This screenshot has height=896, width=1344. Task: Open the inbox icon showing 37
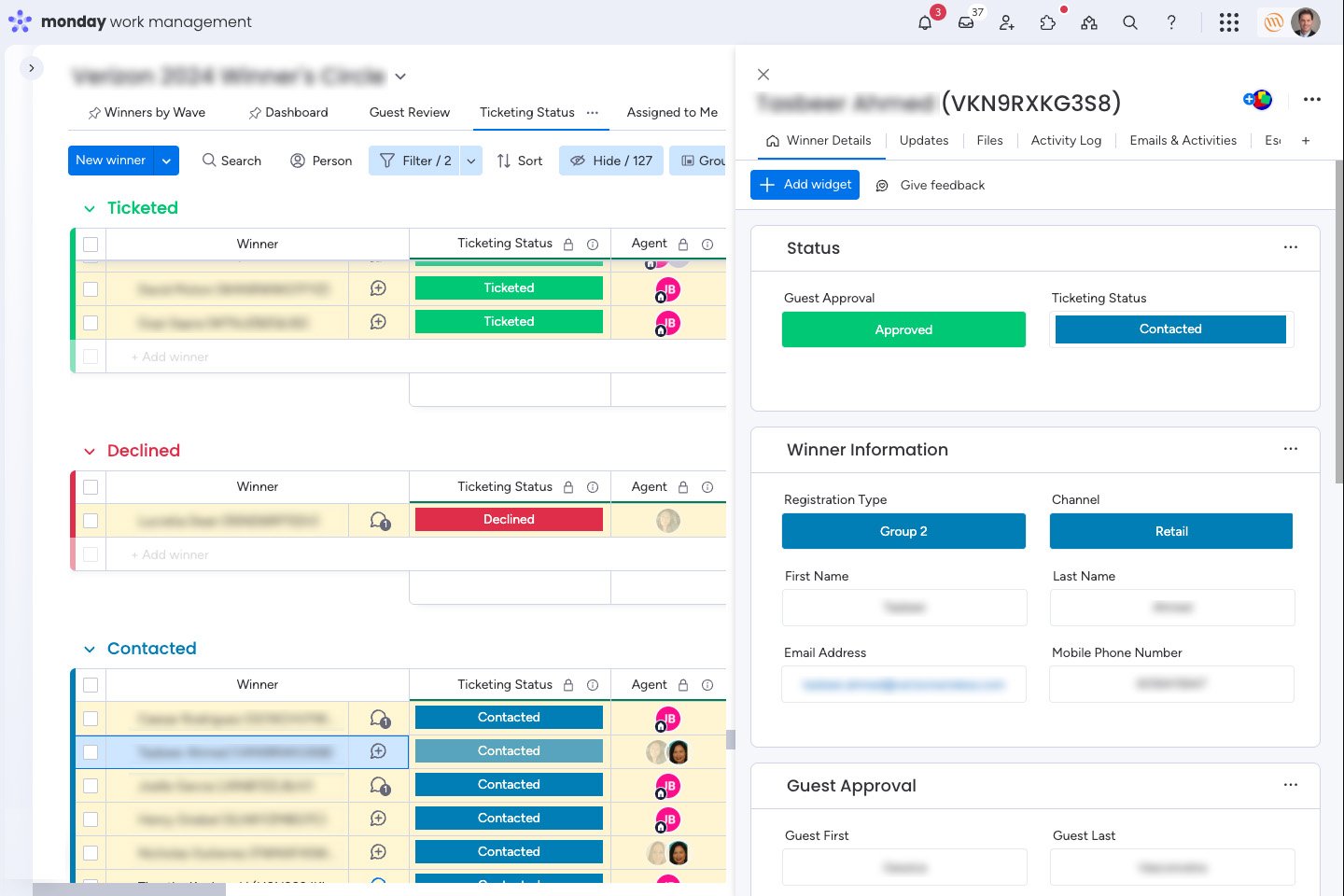click(x=966, y=22)
